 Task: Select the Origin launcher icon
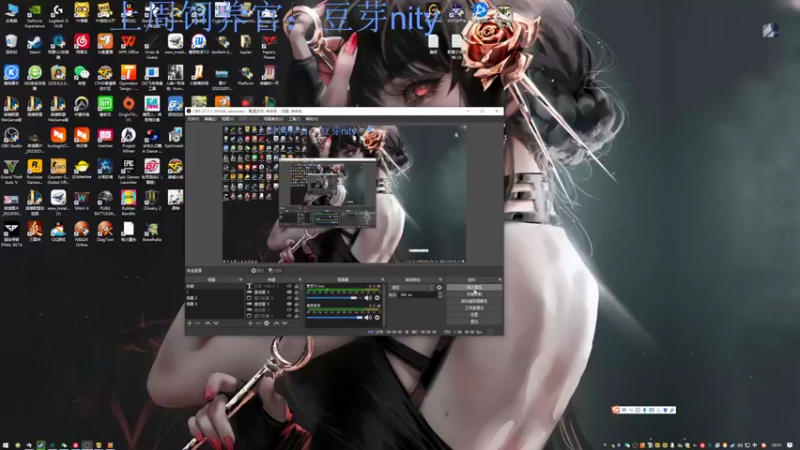click(128, 108)
